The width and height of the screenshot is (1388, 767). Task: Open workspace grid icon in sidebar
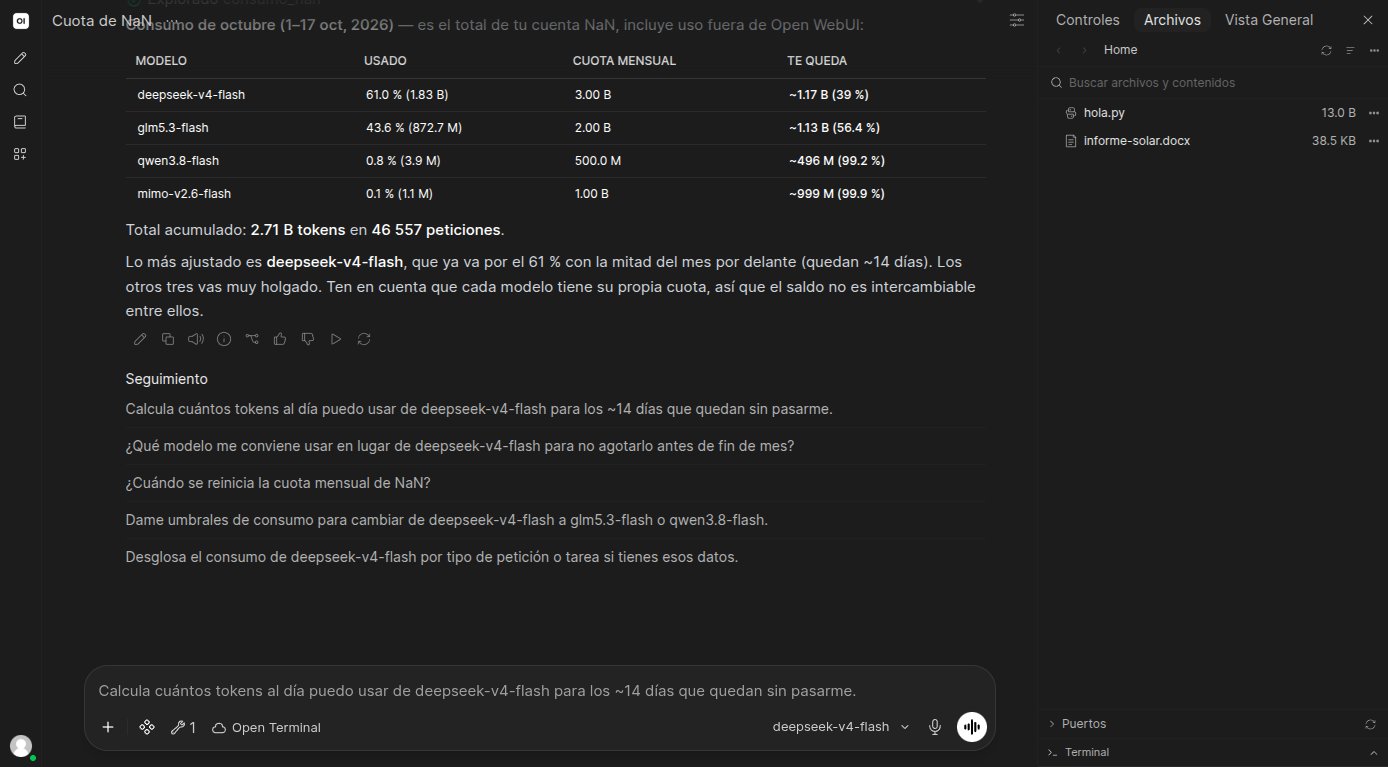[x=20, y=154]
